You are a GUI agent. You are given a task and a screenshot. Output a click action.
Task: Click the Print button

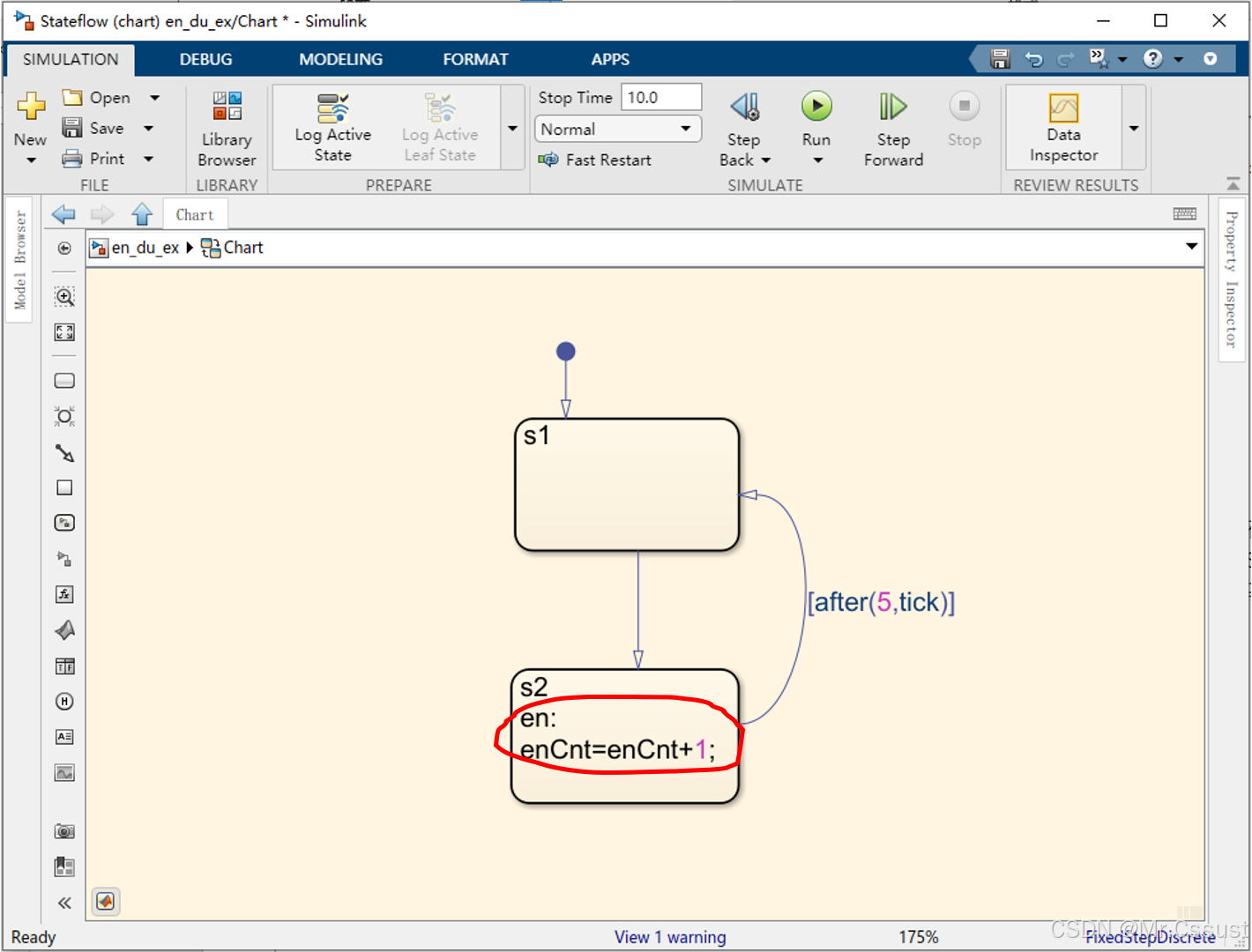point(95,159)
